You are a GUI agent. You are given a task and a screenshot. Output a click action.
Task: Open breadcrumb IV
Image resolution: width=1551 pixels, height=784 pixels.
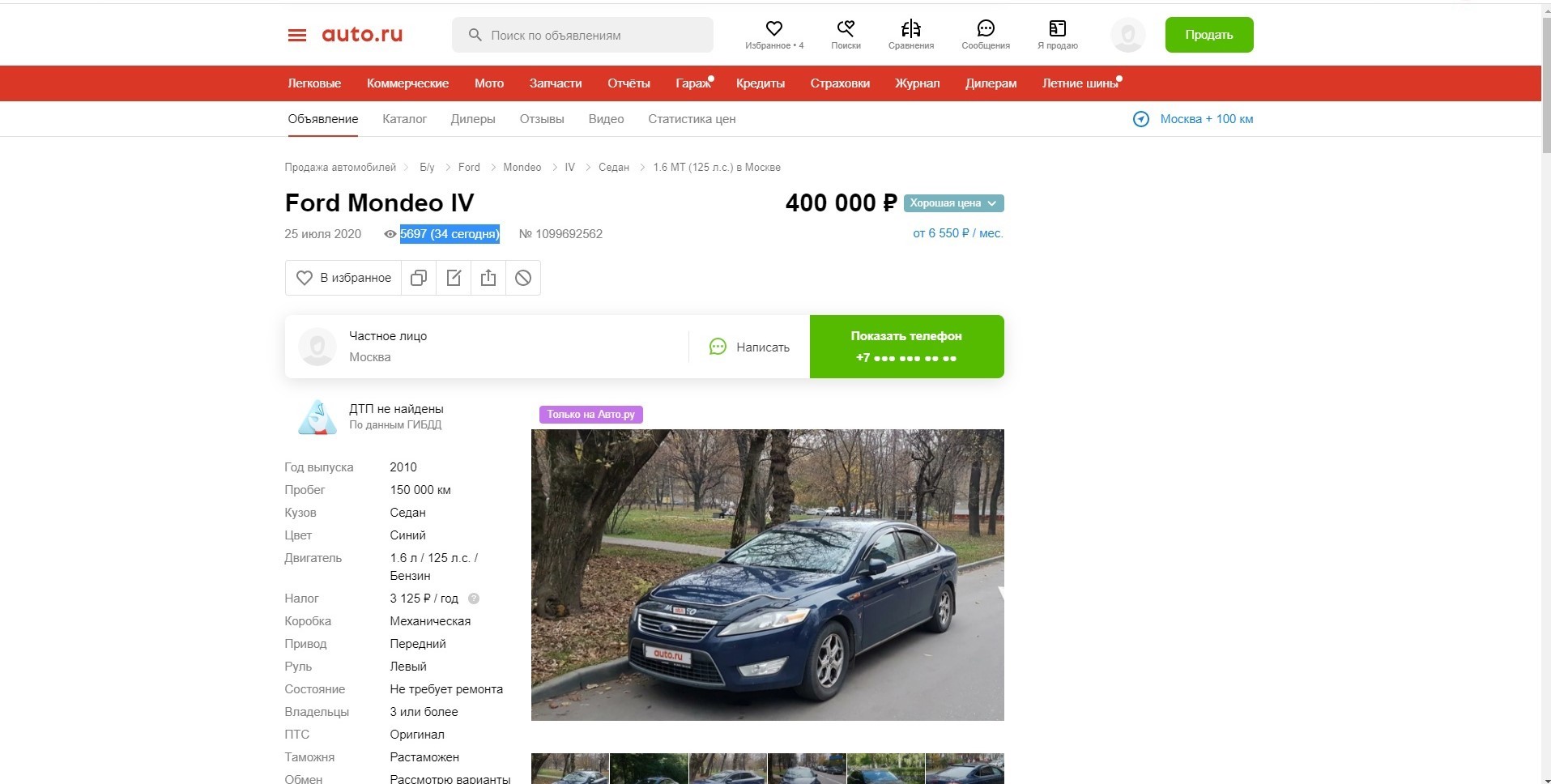coord(570,168)
